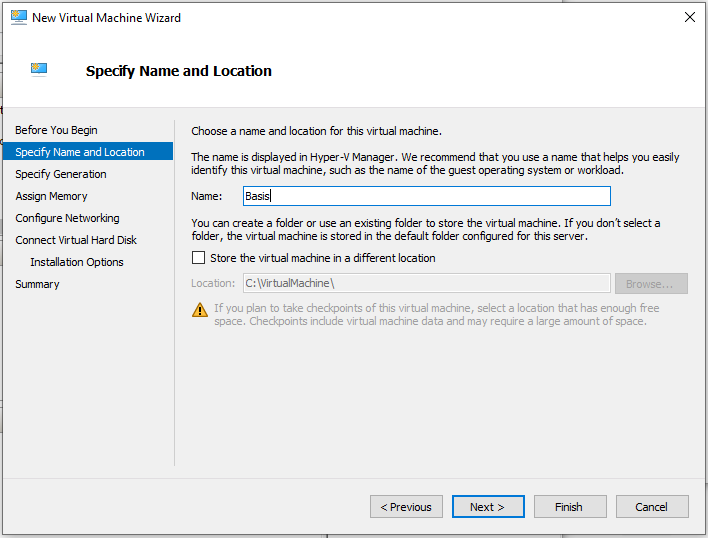This screenshot has width=708, height=538.
Task: Click the Browse... button
Action: [x=651, y=283]
